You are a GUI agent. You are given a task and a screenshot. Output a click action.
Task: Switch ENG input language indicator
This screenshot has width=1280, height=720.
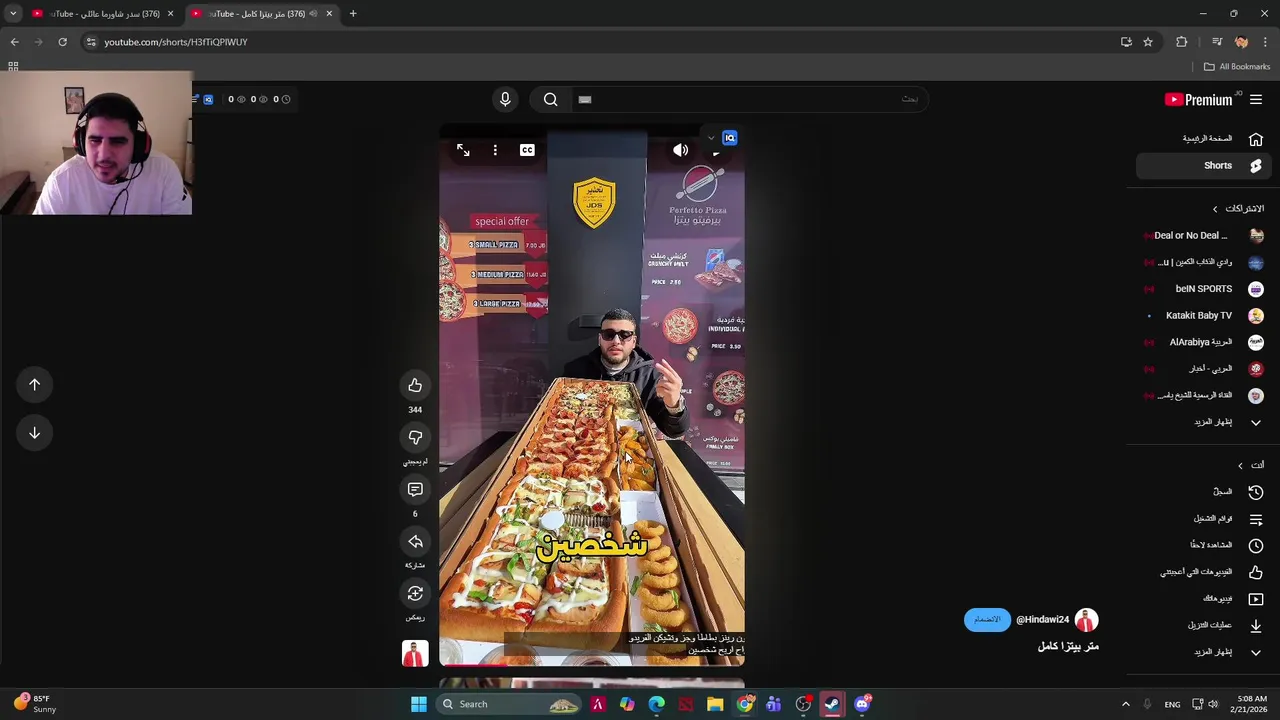1172,704
